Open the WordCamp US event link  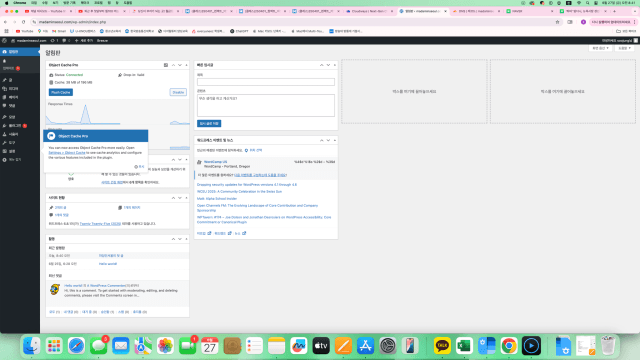pyautogui.click(x=216, y=162)
